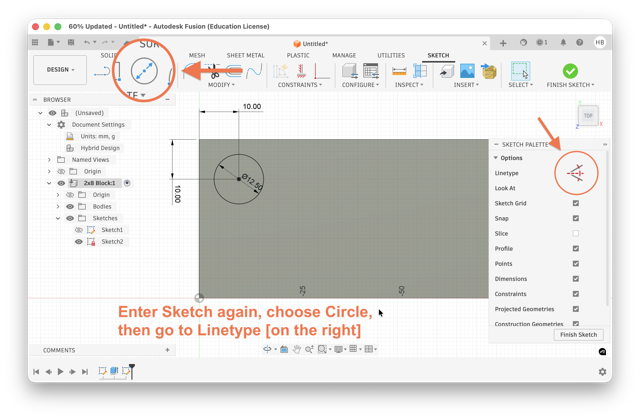Click the Insert Canvas picture icon
This screenshot has height=419, width=640.
467,71
